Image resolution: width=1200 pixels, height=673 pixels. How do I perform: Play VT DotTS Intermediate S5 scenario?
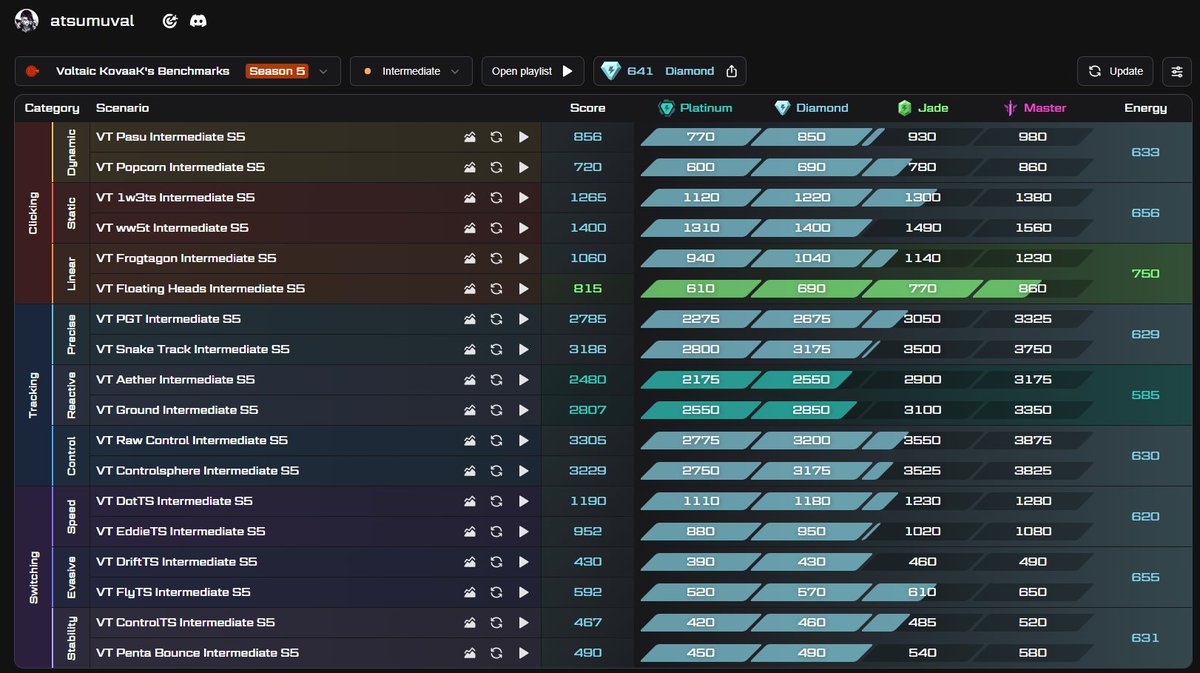pyautogui.click(x=523, y=501)
